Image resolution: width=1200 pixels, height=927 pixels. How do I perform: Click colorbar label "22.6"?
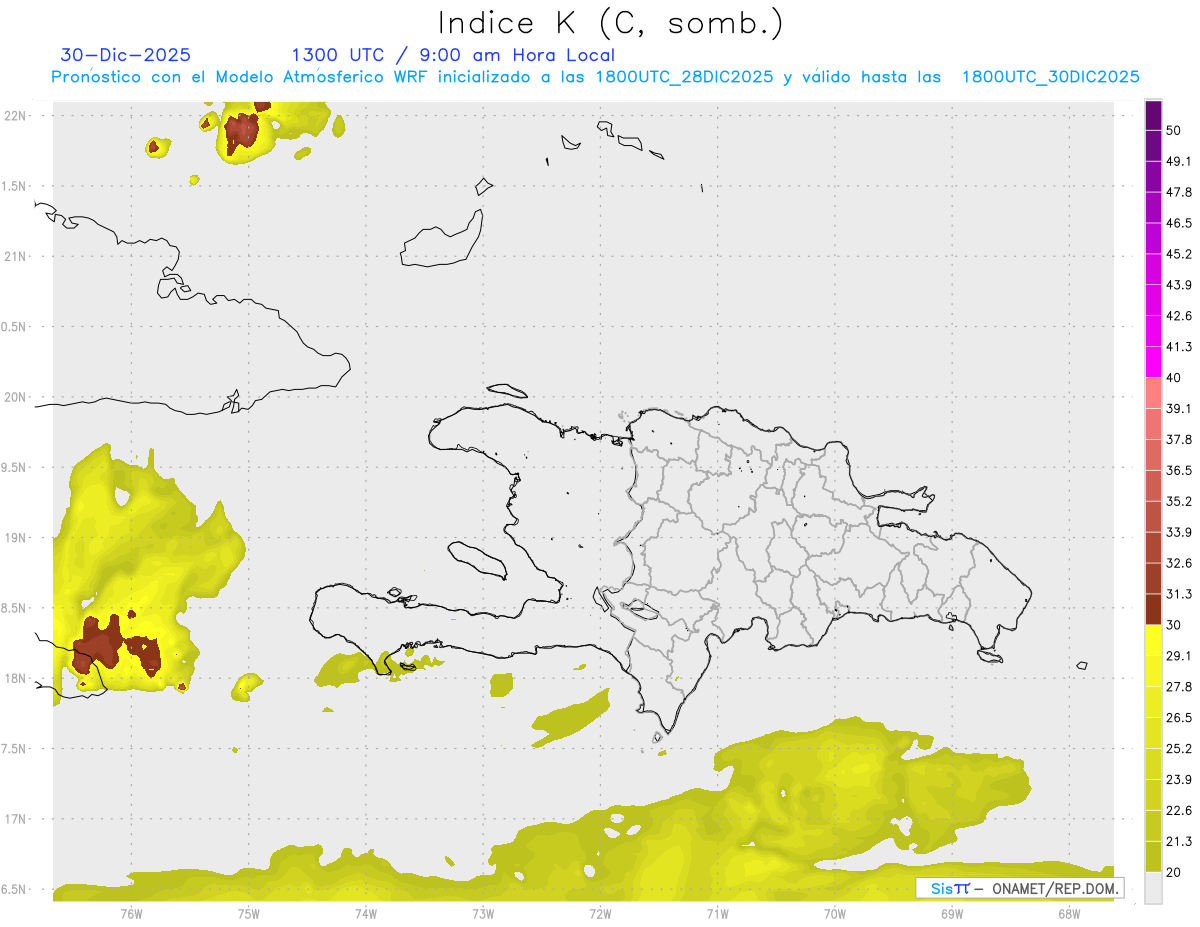coord(1179,811)
